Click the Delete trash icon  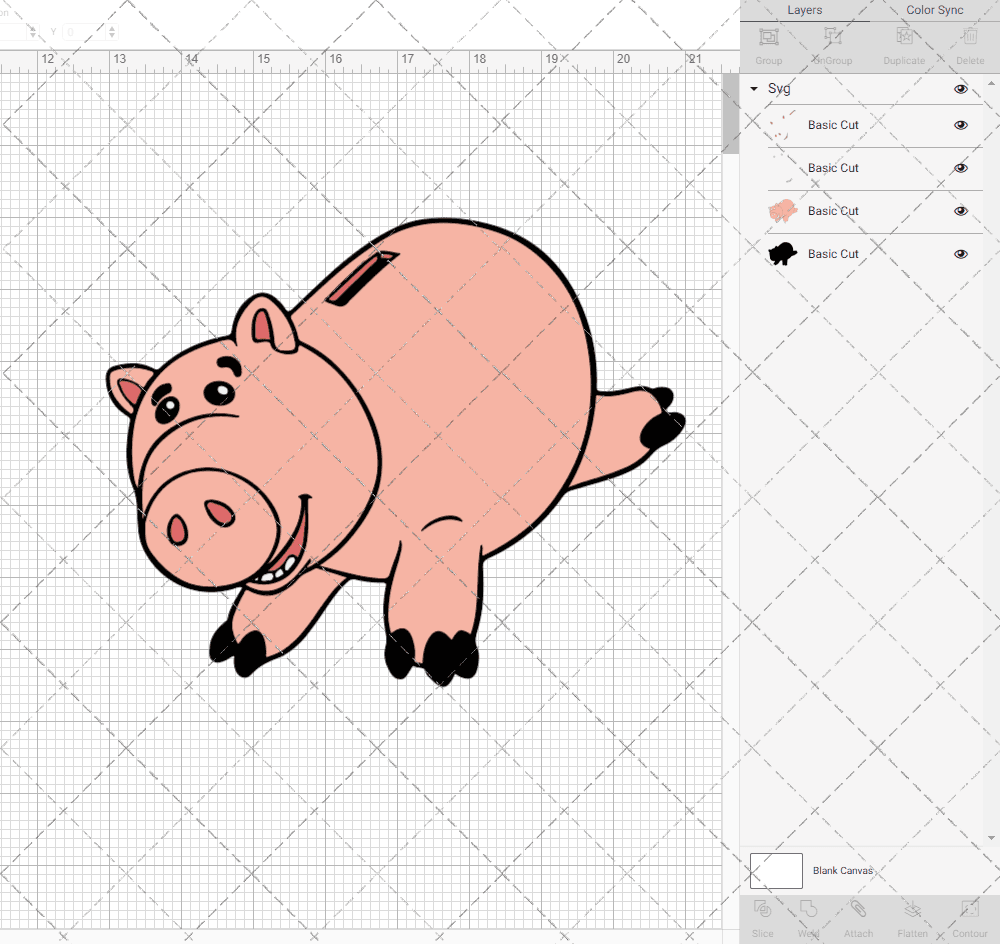click(x=970, y=36)
